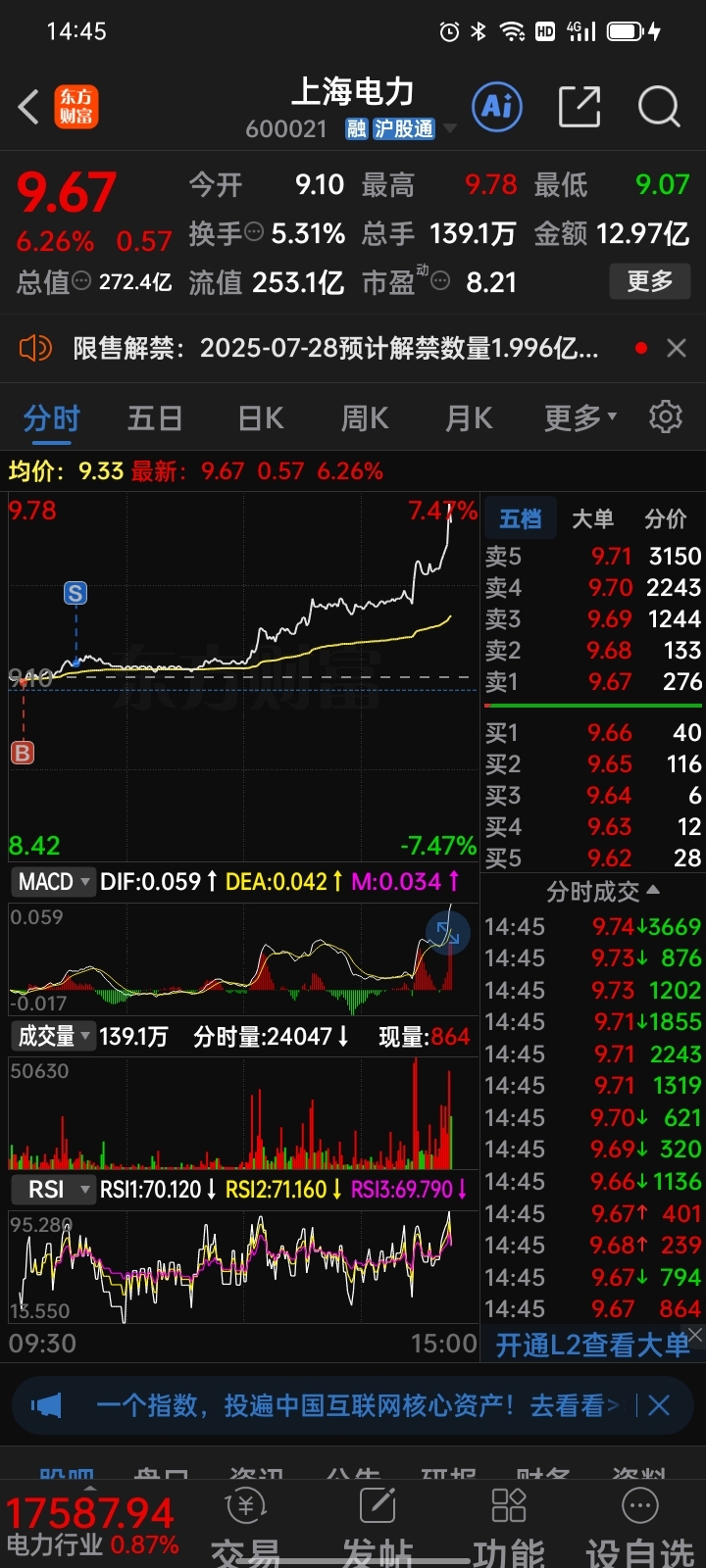Select the 分时 tab

[x=51, y=418]
